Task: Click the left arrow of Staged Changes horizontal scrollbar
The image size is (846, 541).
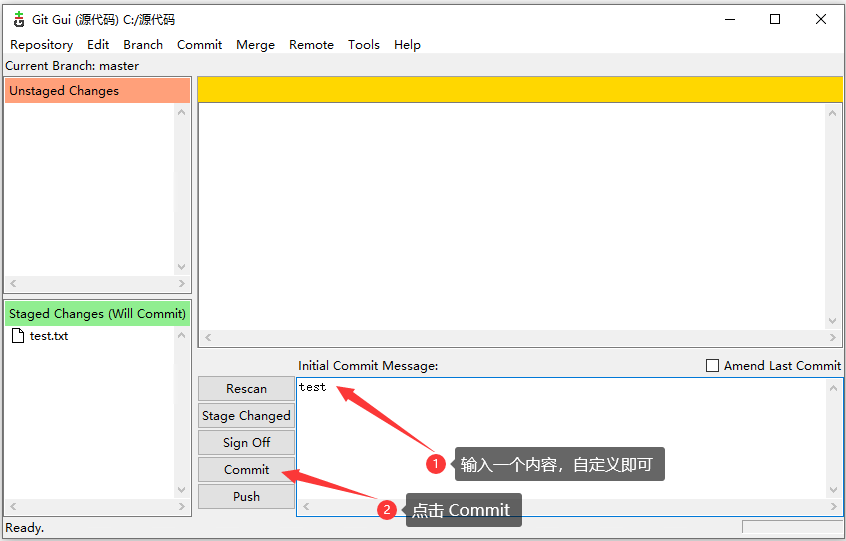Action: coord(13,506)
